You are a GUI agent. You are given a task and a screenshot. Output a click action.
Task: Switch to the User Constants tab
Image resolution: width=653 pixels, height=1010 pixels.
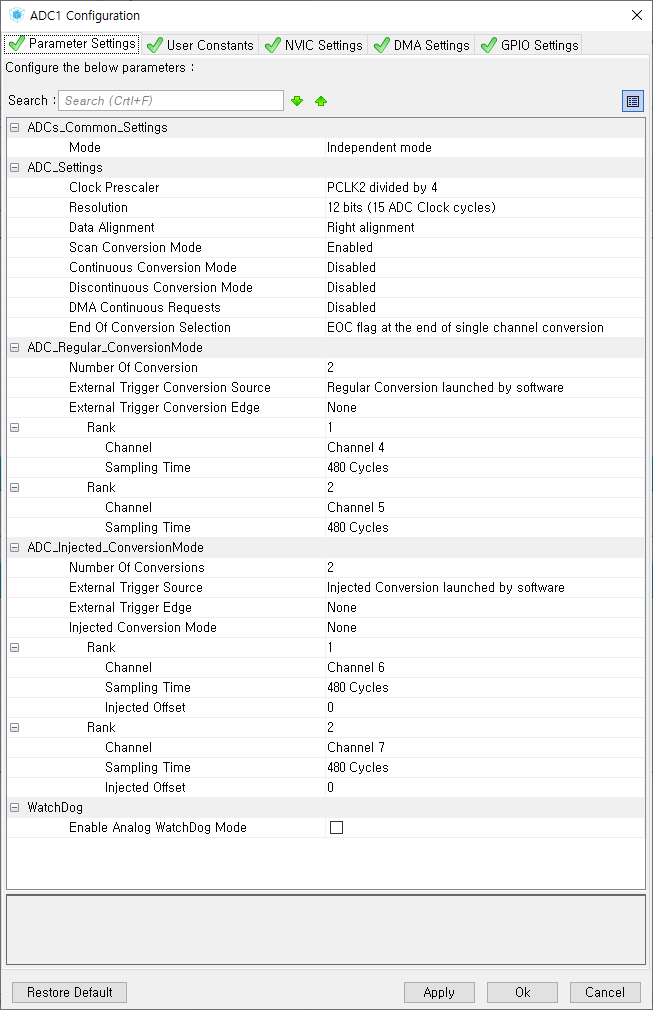coord(200,45)
